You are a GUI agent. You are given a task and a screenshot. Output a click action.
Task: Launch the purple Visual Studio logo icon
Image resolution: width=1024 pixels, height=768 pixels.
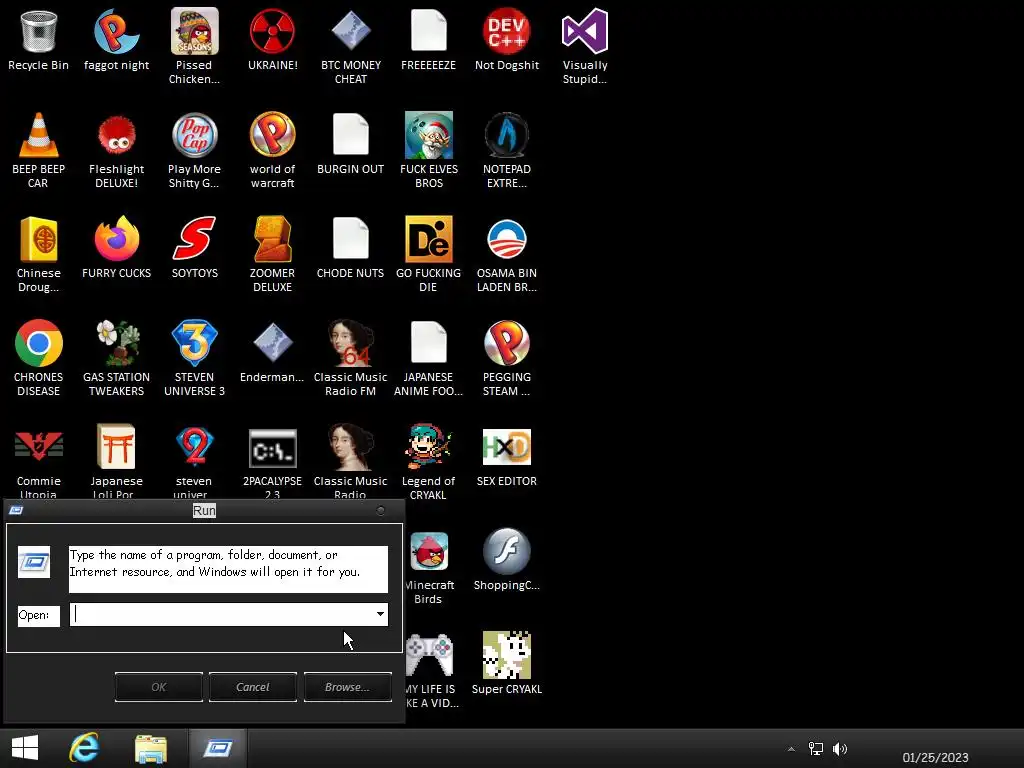point(584,31)
